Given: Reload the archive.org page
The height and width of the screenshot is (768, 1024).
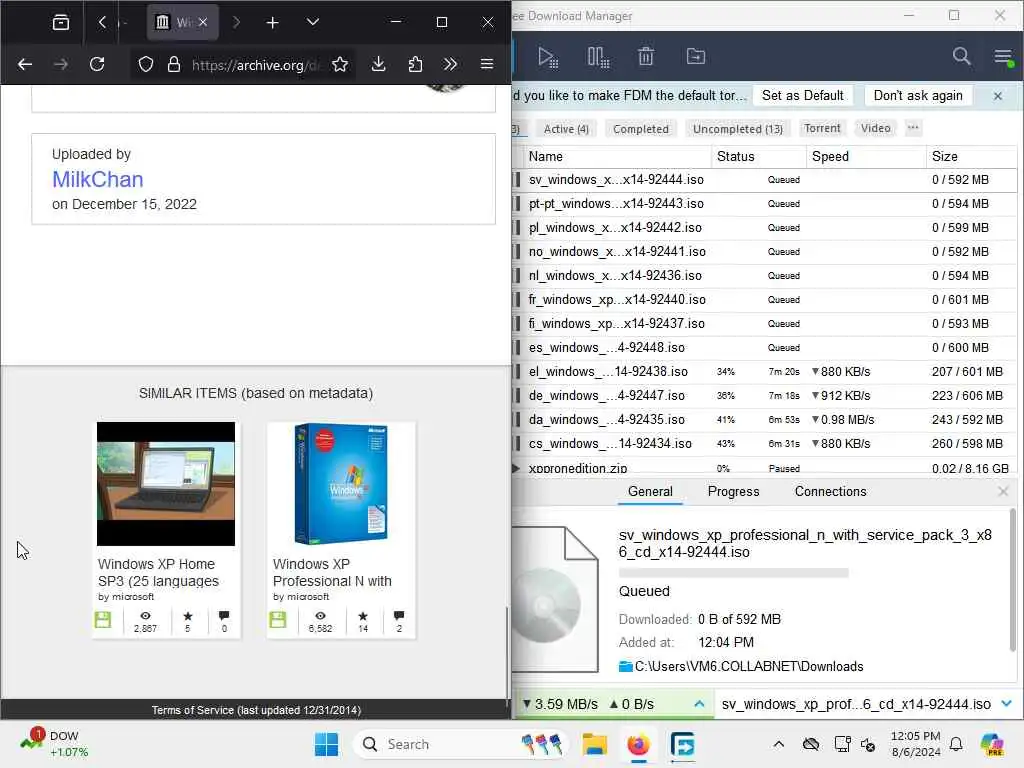Looking at the screenshot, I should coord(97,64).
